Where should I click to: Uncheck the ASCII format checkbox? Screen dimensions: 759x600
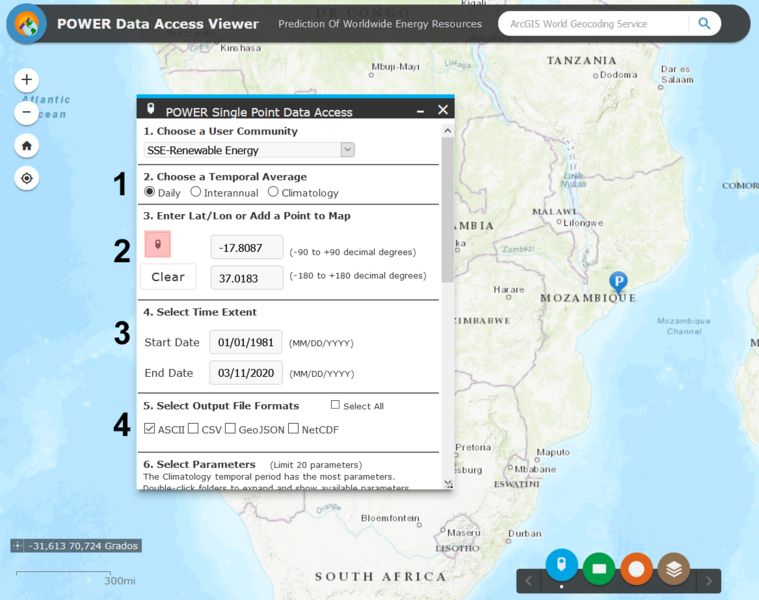(150, 429)
